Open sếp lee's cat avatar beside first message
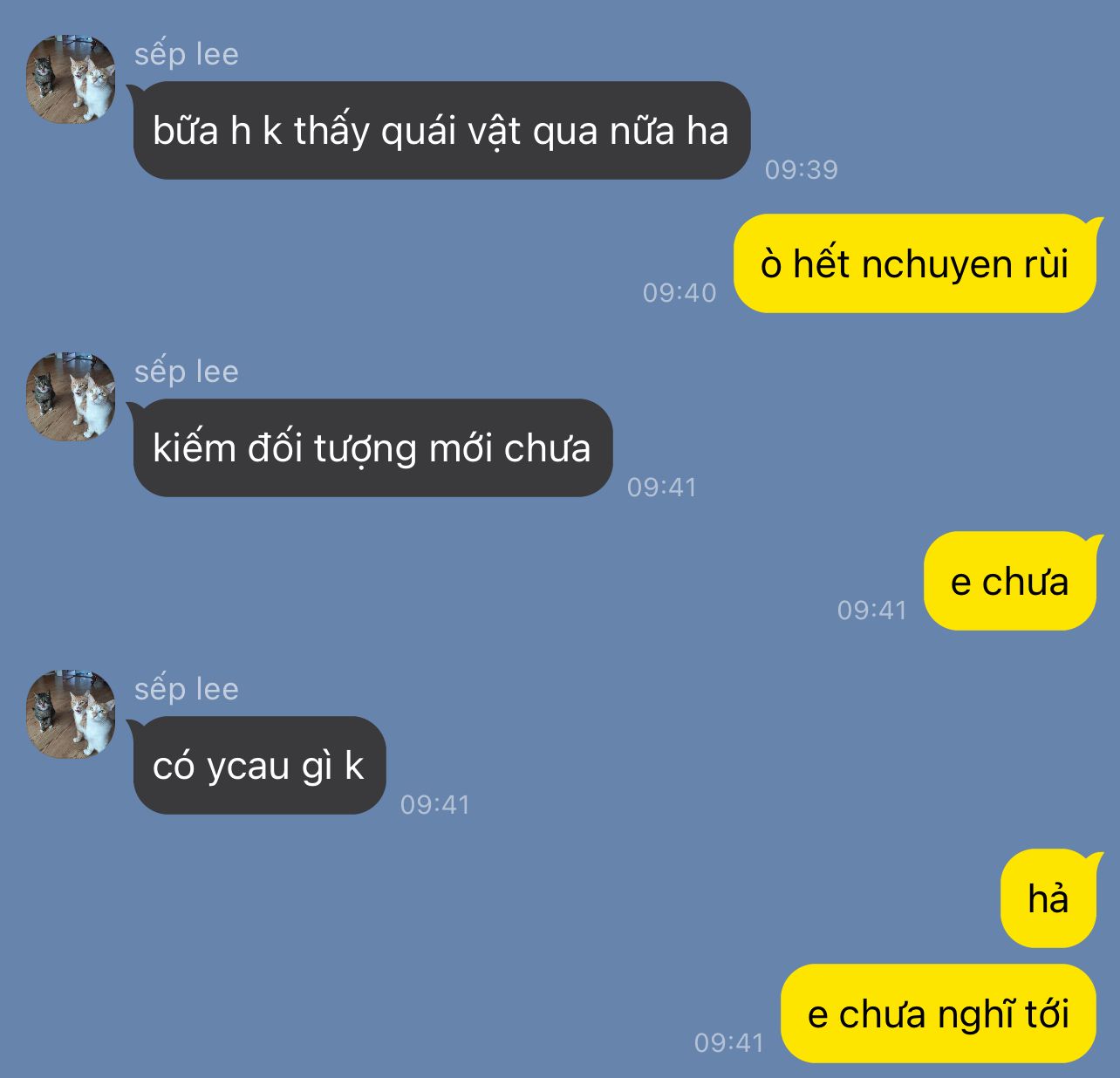The height and width of the screenshot is (1078, 1120). coord(71,79)
